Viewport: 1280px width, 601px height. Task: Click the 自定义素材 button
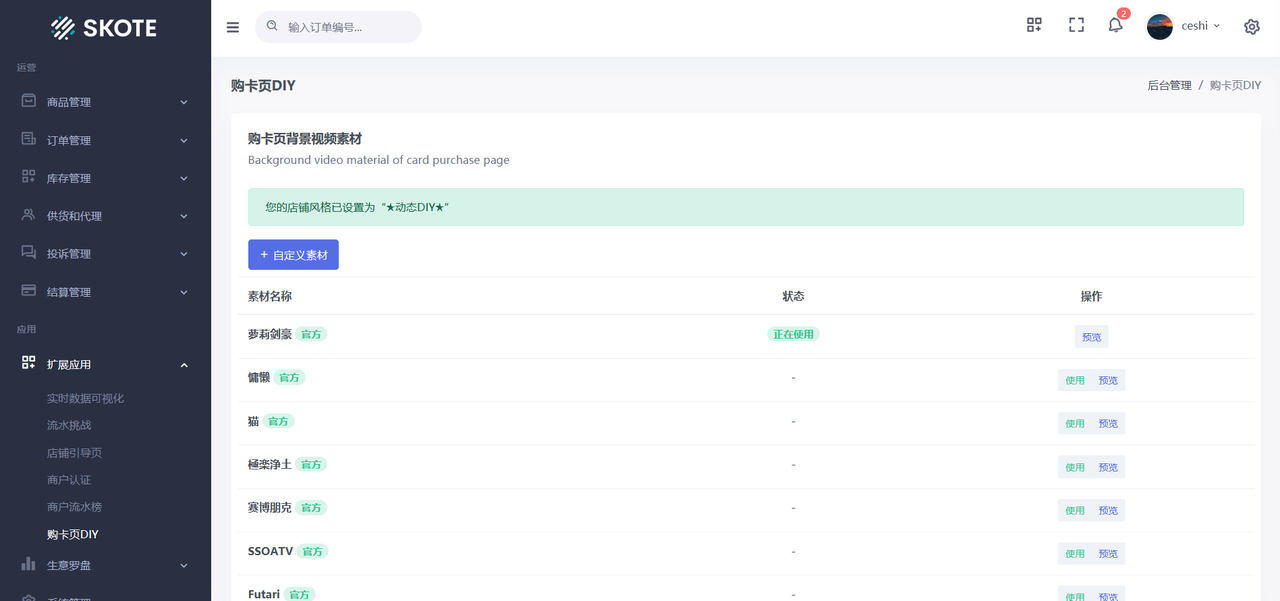tap(293, 255)
